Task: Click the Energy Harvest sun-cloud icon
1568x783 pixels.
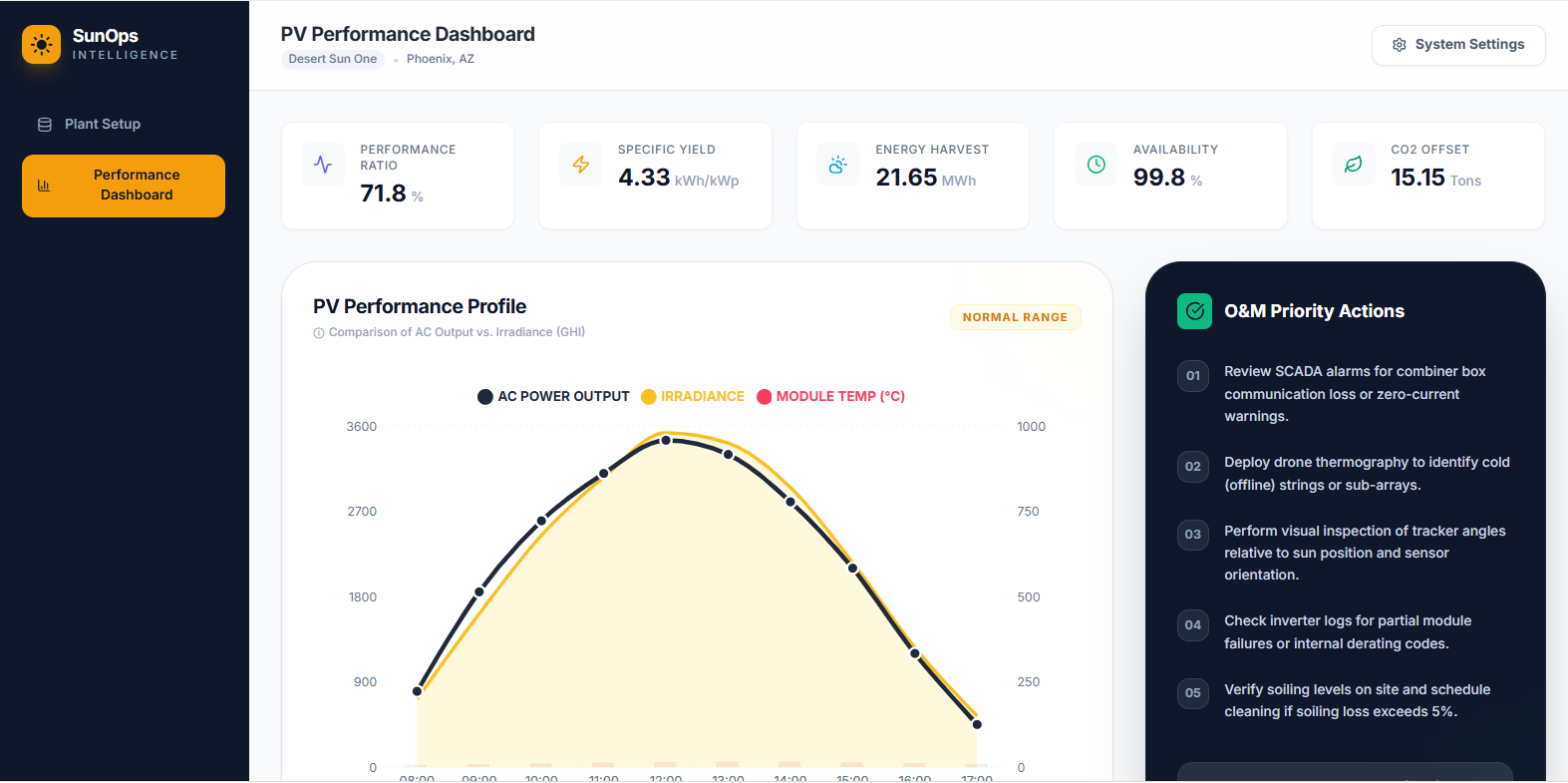Action: [838, 165]
